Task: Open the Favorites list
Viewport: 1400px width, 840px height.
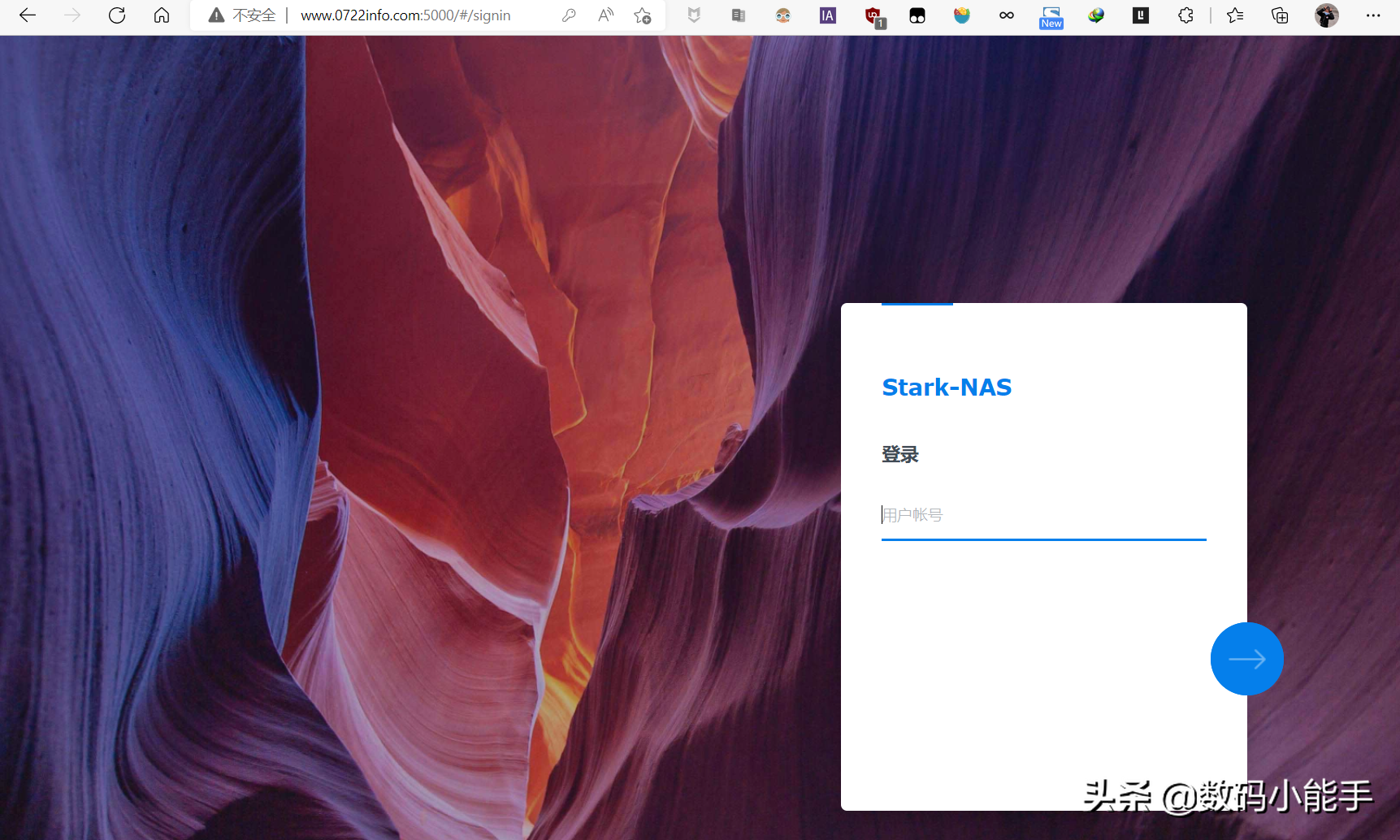Action: tap(1235, 15)
